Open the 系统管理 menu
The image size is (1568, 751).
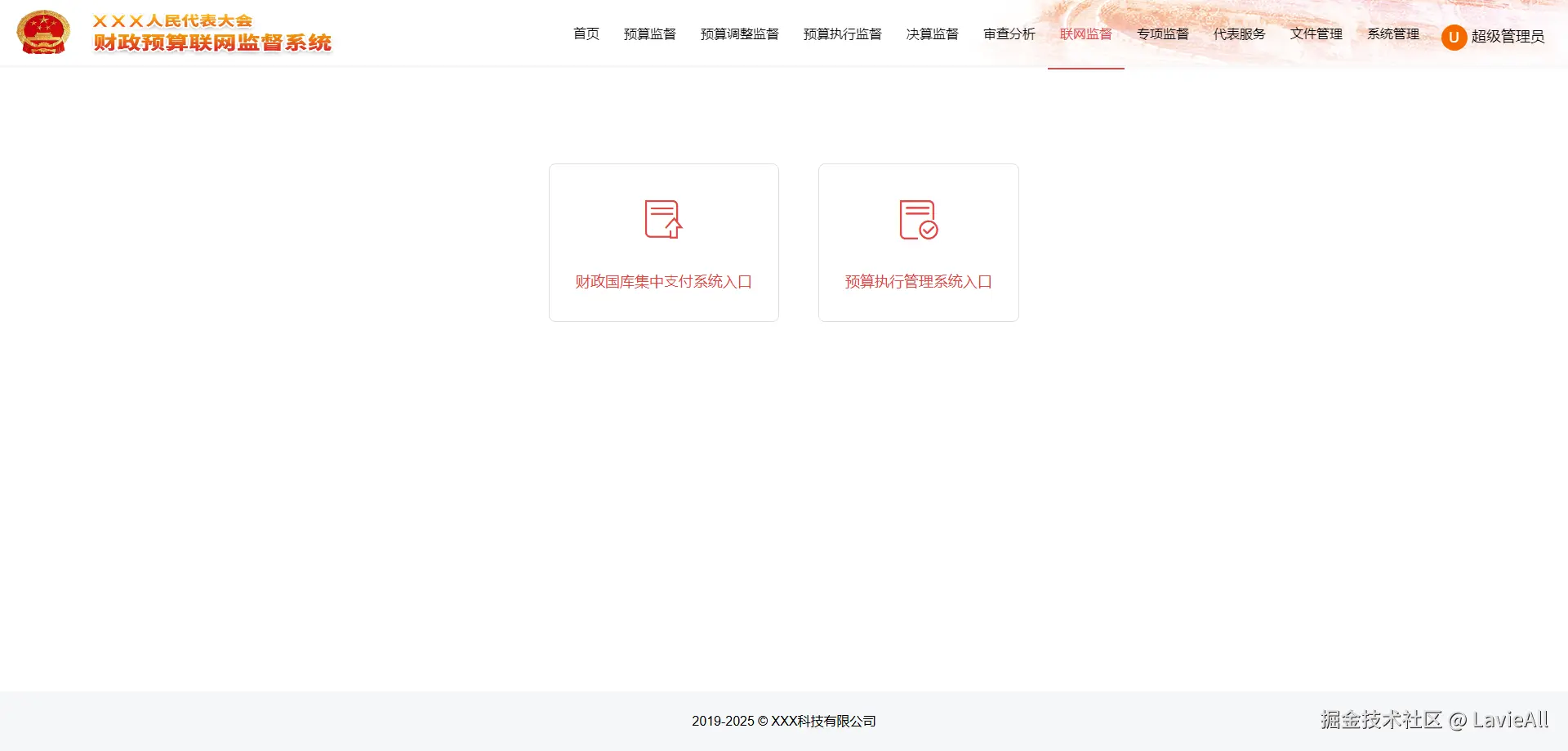click(1392, 34)
